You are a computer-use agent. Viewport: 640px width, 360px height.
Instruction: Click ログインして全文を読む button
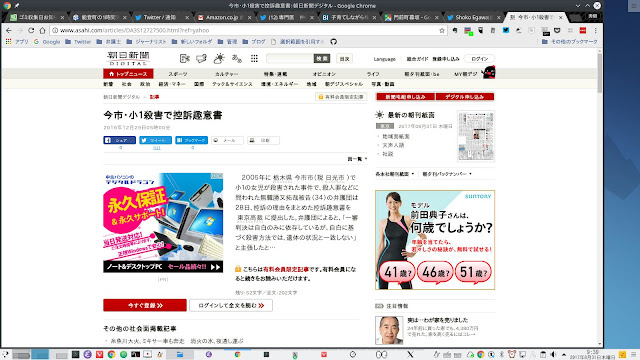coord(231,305)
